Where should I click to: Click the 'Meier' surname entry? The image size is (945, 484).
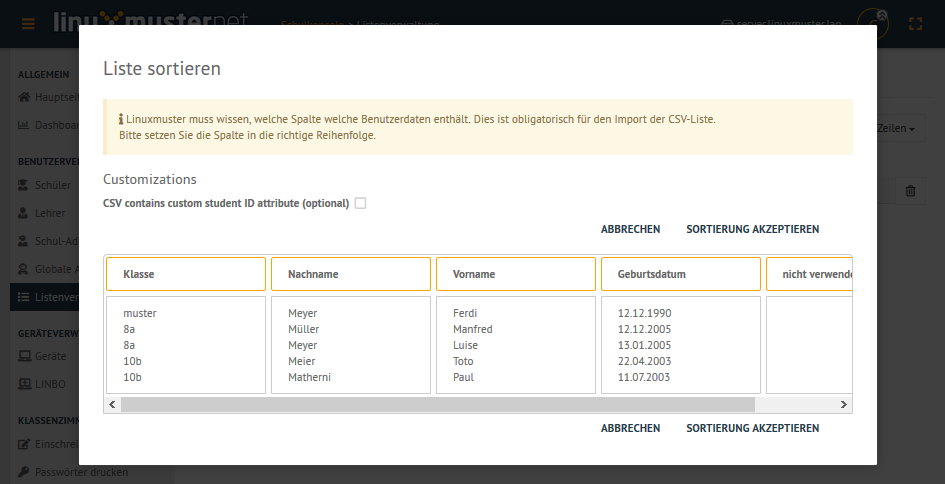coord(301,361)
